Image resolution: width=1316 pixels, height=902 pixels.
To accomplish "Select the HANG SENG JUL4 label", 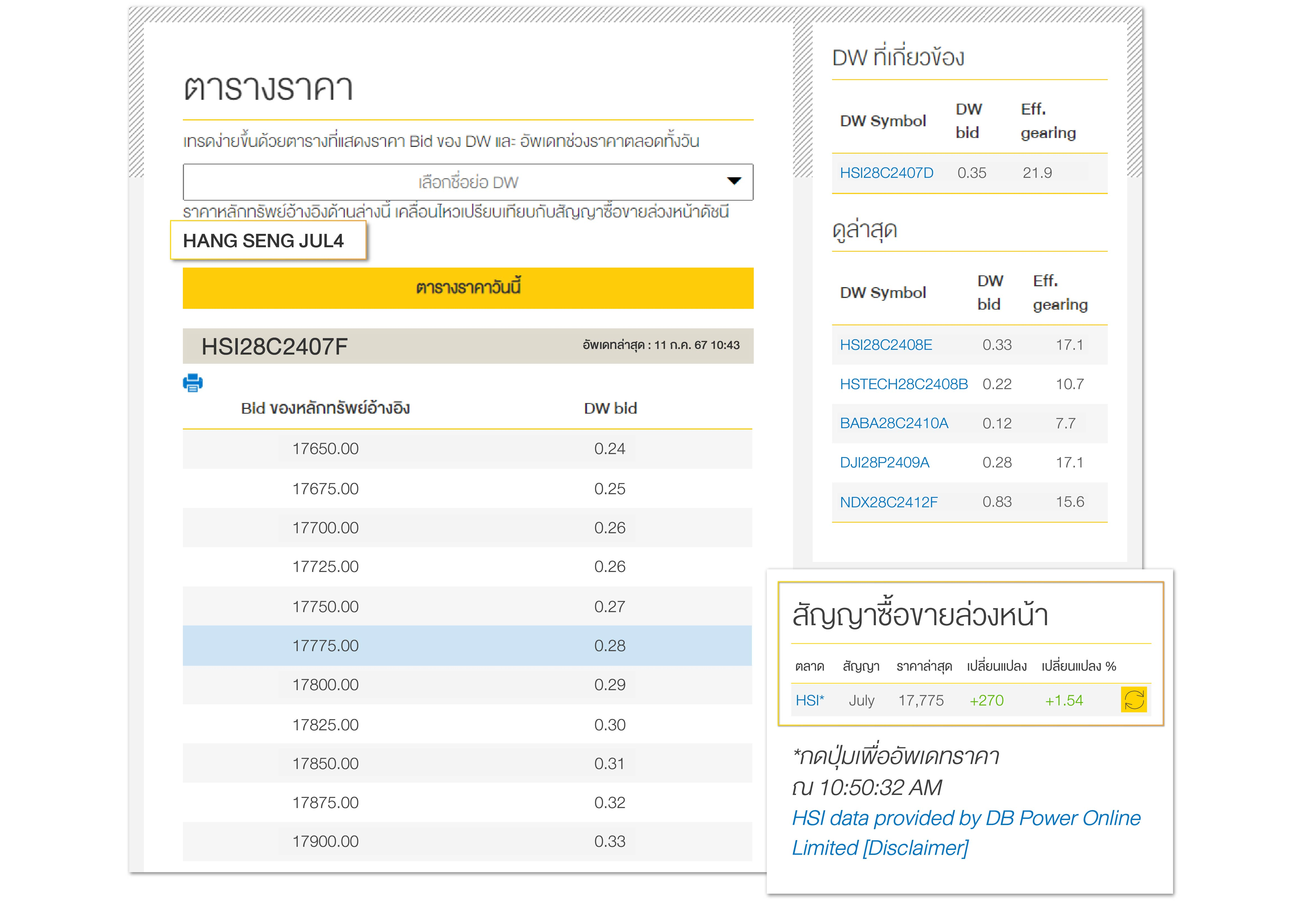I will 263,241.
